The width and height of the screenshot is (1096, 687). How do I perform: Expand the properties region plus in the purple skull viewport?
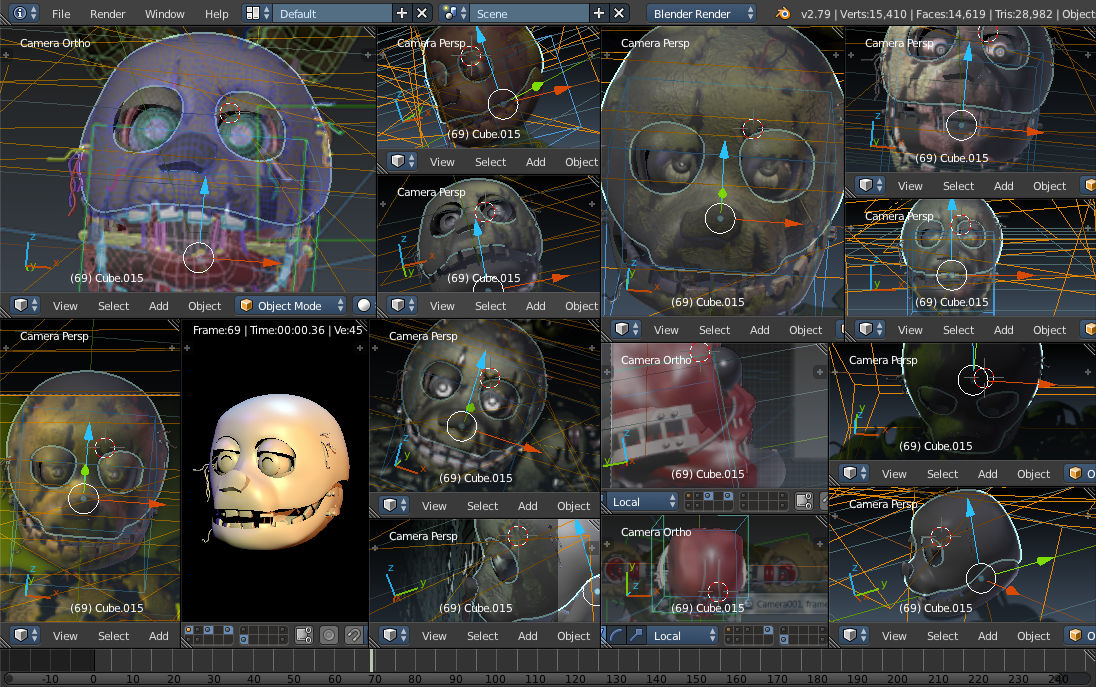tap(368, 55)
